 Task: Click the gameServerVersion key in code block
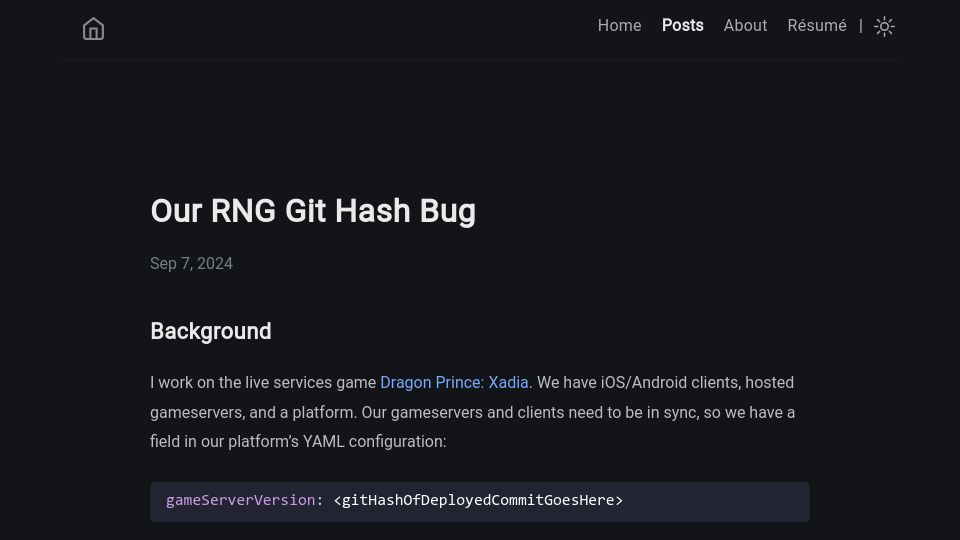point(241,500)
